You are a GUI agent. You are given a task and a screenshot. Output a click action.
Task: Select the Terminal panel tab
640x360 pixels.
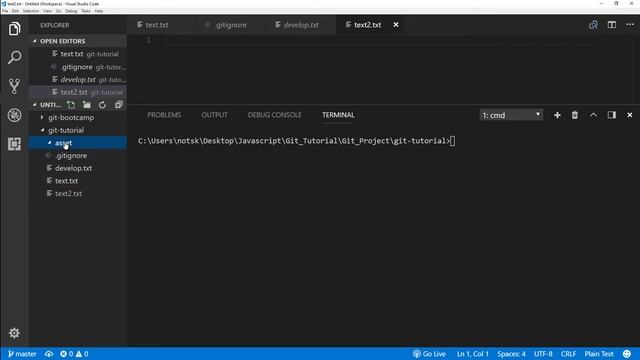338,115
